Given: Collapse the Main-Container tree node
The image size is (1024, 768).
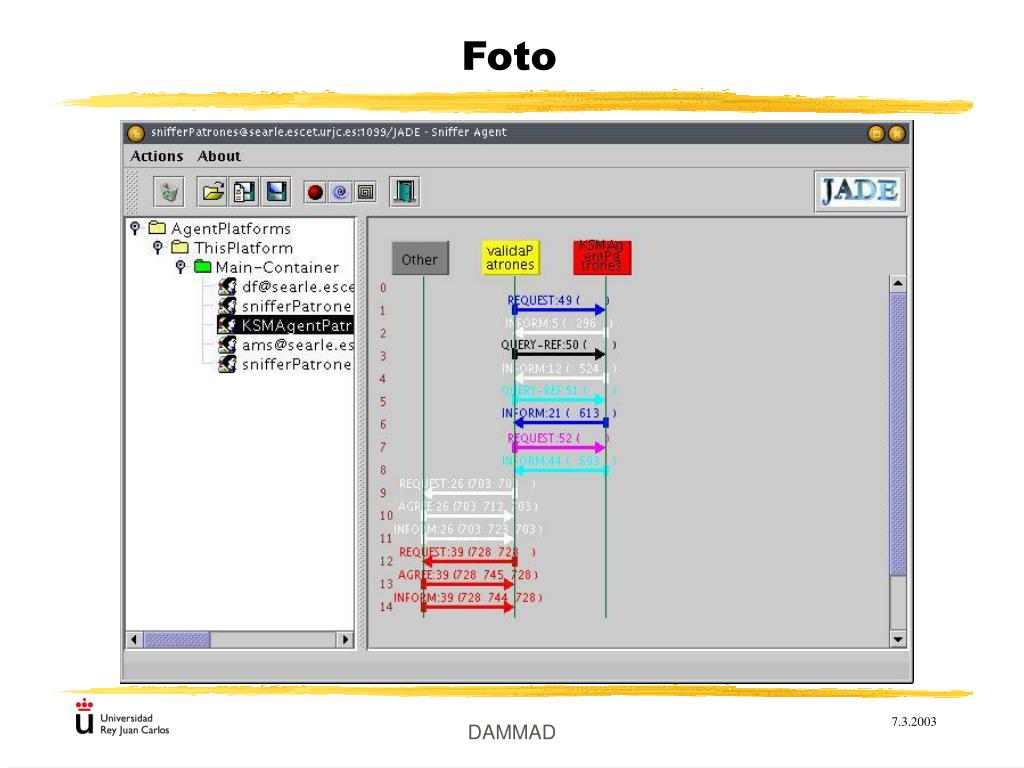Looking at the screenshot, I should (x=180, y=266).
